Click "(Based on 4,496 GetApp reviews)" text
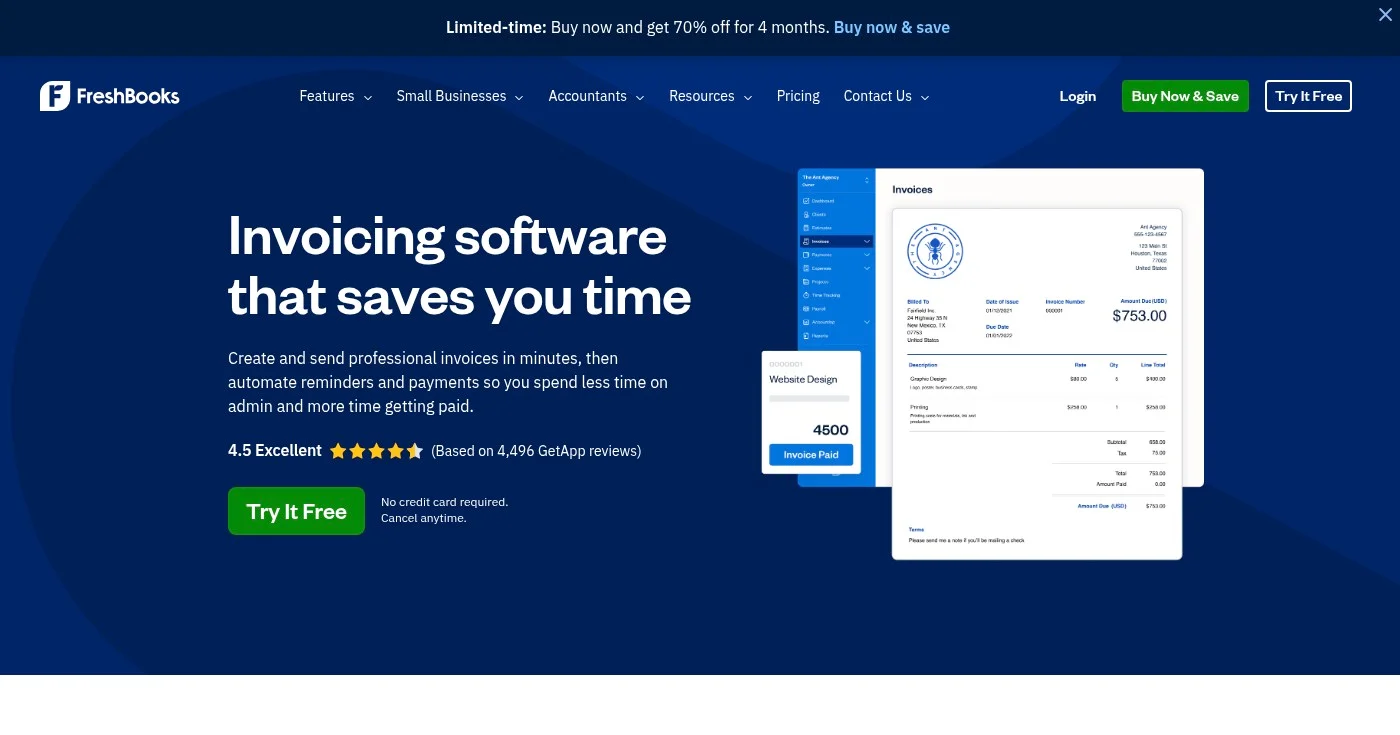This screenshot has width=1400, height=735. point(536,451)
